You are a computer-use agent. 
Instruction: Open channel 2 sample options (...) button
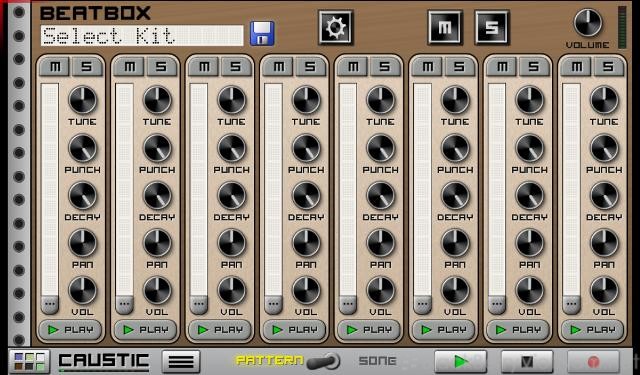point(124,304)
